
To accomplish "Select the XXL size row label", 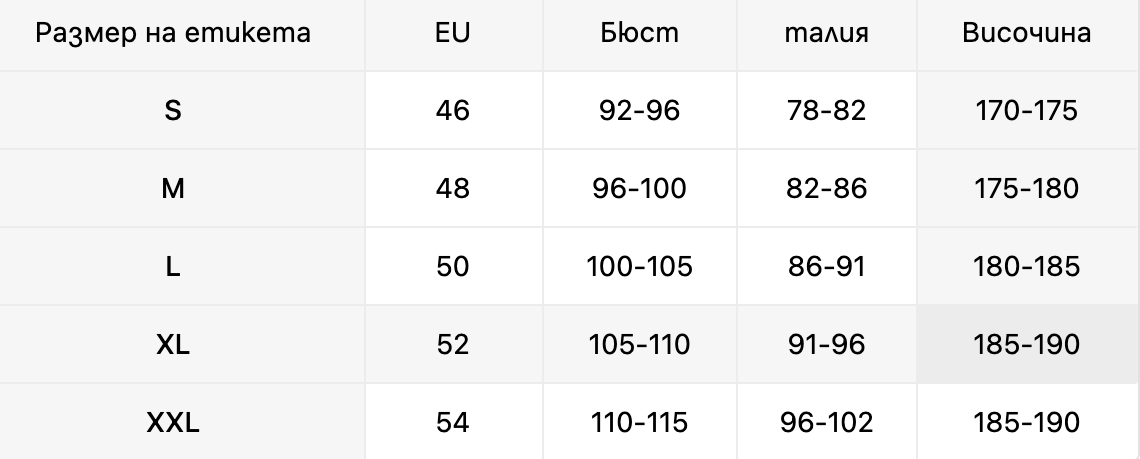I will coord(173,422).
